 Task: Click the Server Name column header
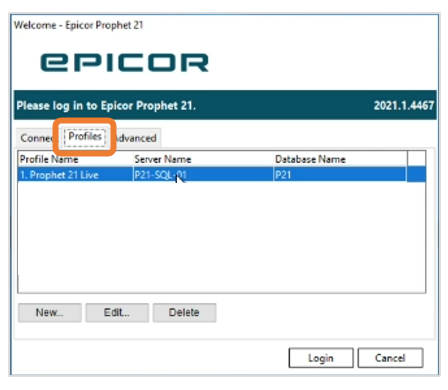point(203,159)
